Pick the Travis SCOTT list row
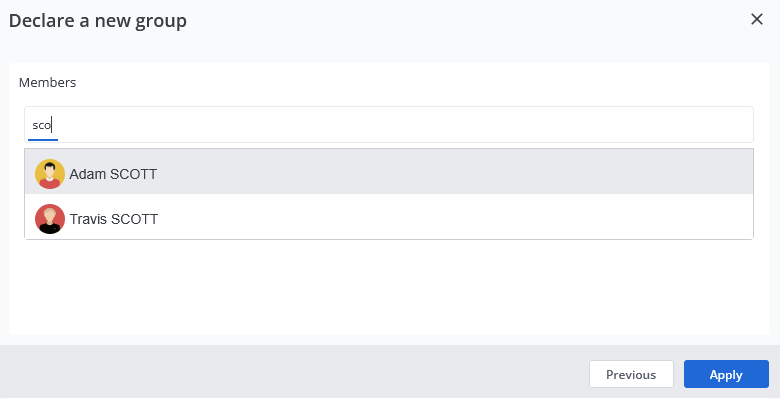780x399 pixels. (389, 216)
